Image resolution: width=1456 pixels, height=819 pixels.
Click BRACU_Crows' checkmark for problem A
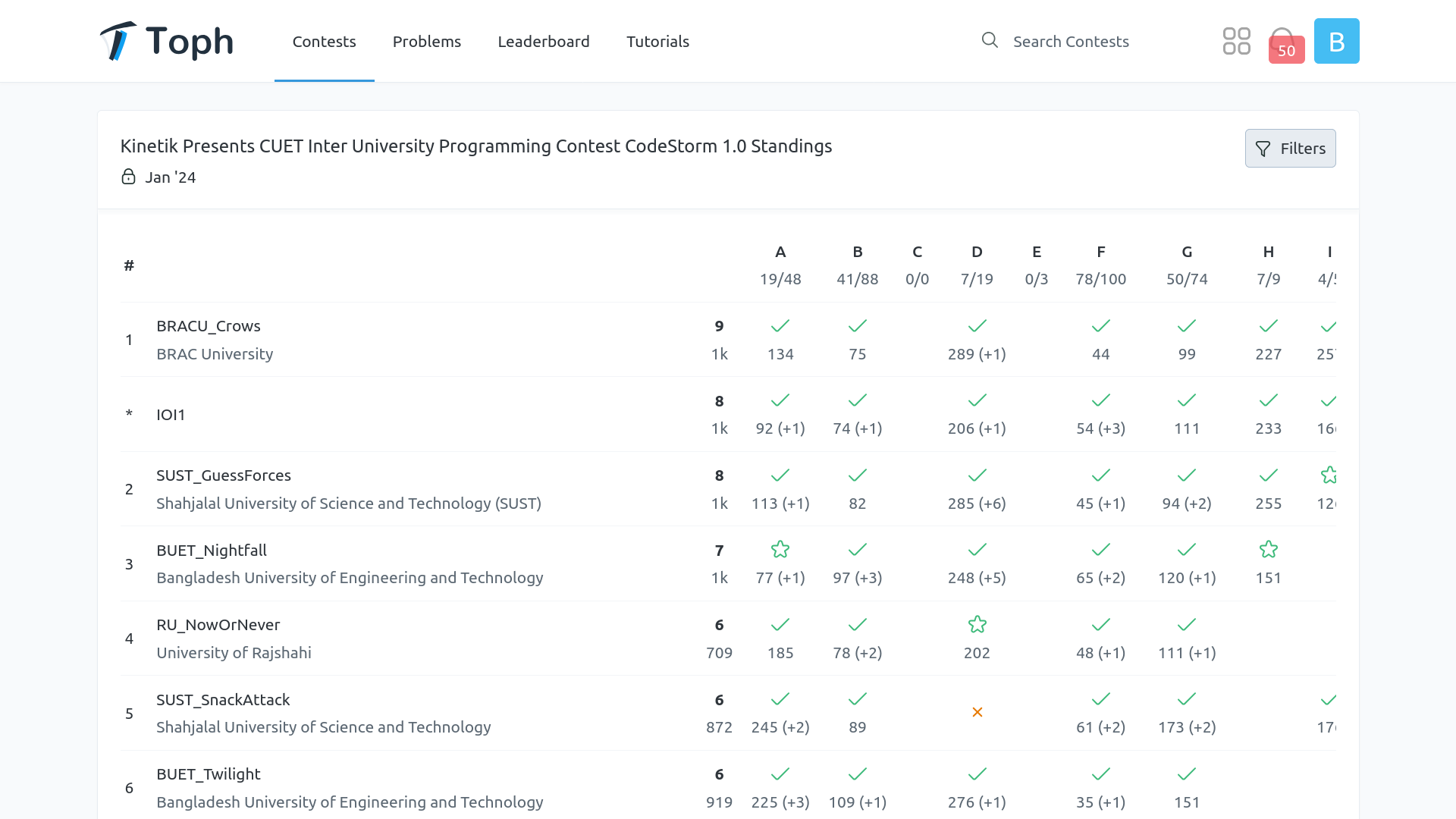pos(780,326)
